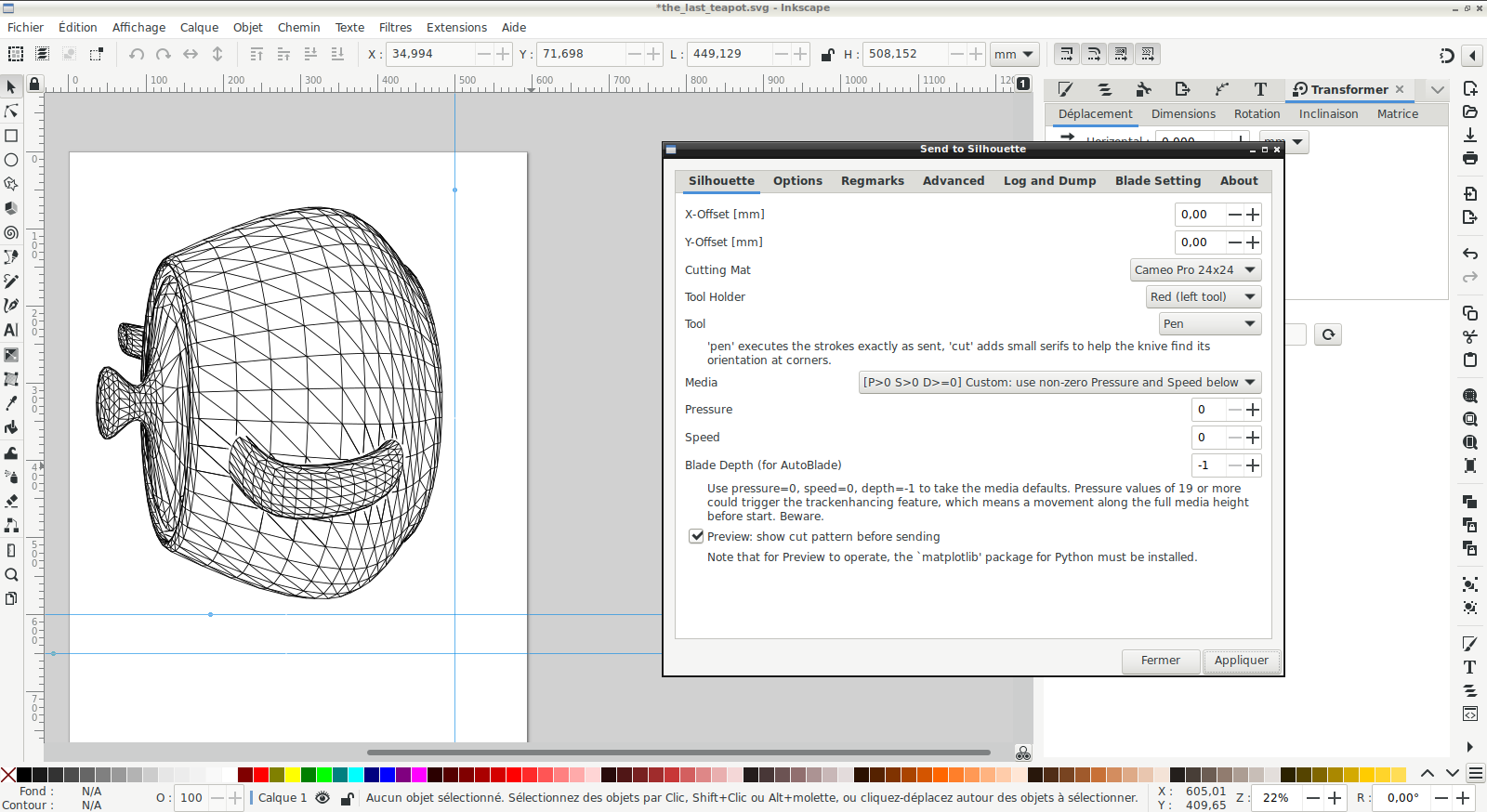Screen dimensions: 1487x812
Task: Uncheck Preview: show cut pattern before sending
Action: tap(696, 536)
